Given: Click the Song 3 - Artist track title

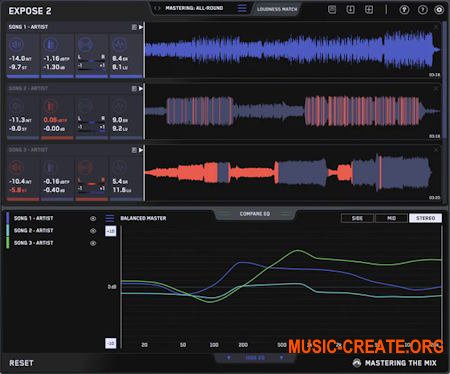Looking at the screenshot, I should pyautogui.click(x=28, y=150).
